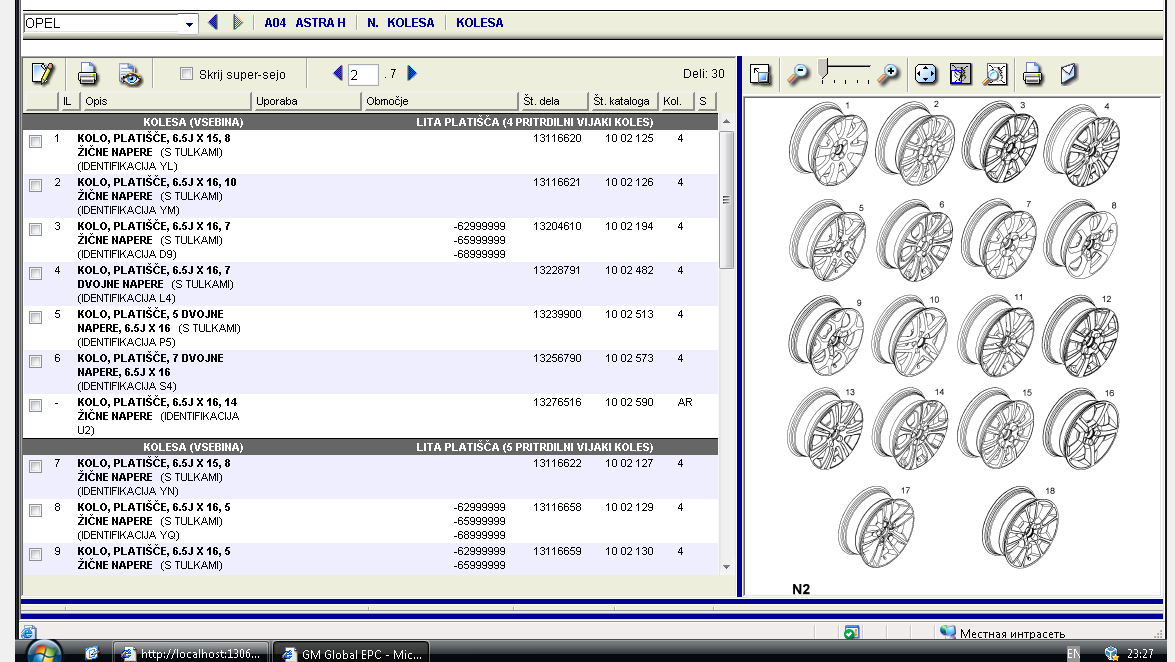Tick checkbox for part 3 identifikacija D9
1175x662 pixels.
click(35, 229)
